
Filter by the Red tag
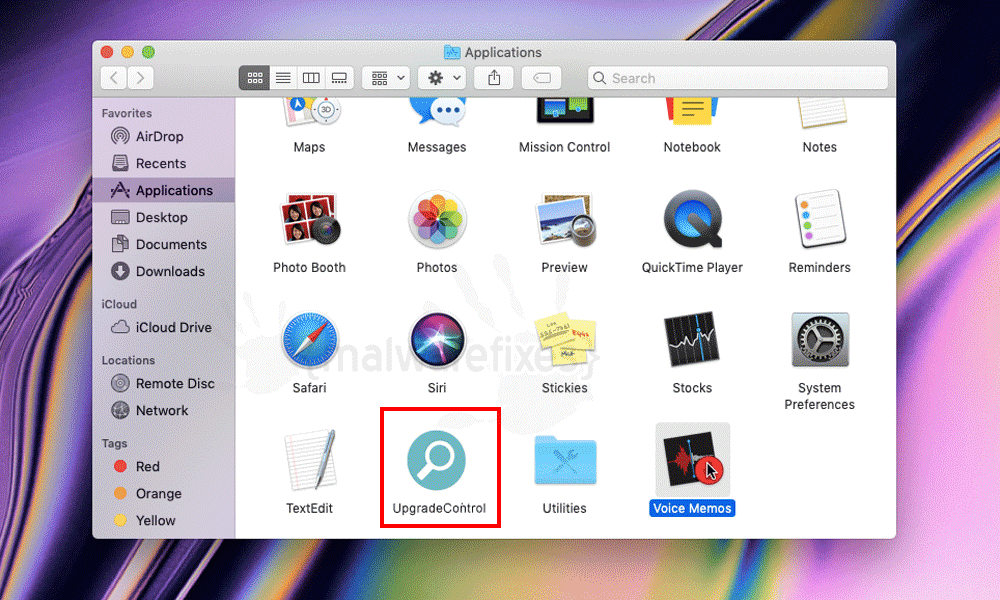[163, 466]
